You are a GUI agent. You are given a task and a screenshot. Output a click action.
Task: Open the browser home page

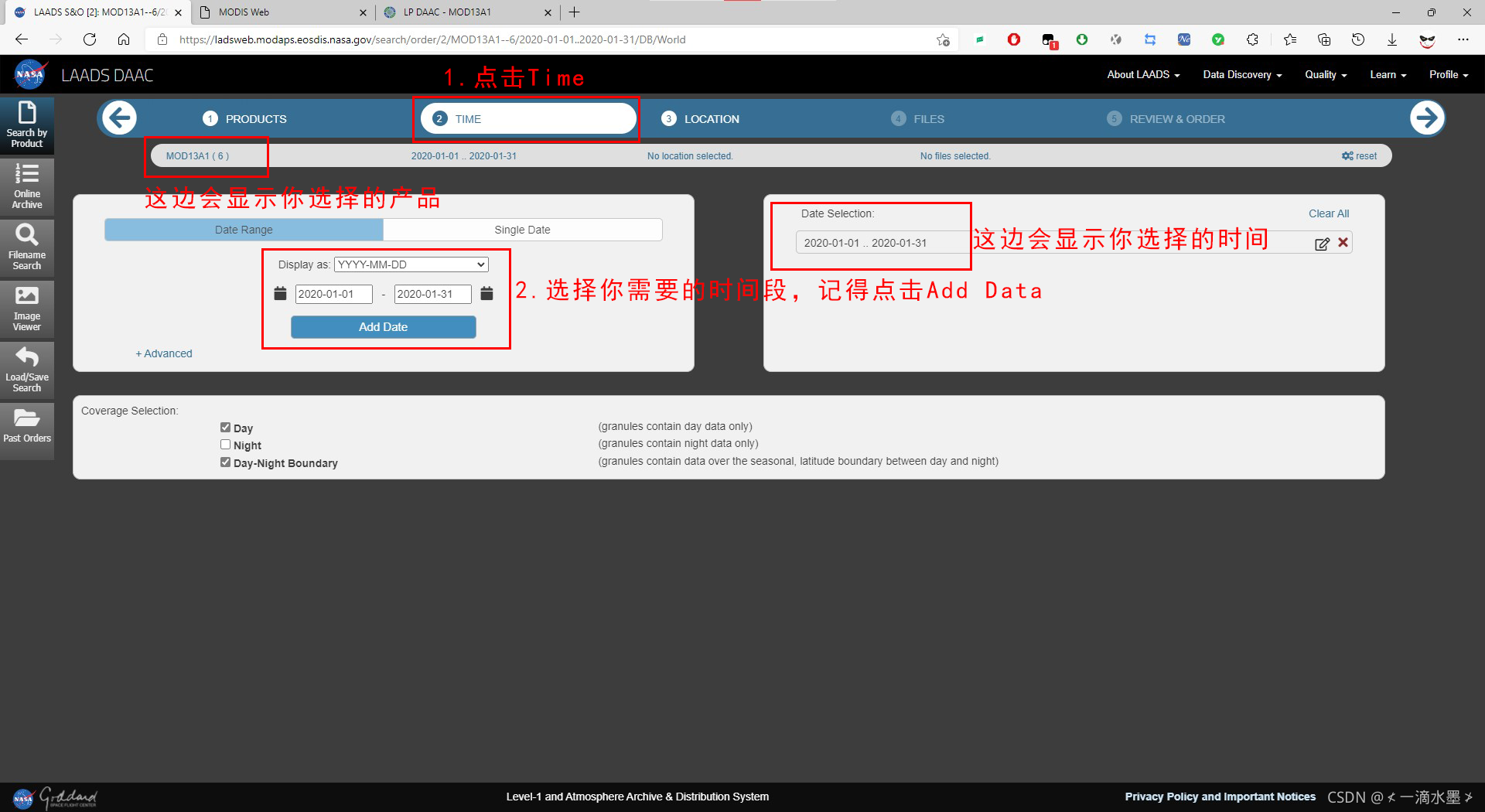[124, 39]
